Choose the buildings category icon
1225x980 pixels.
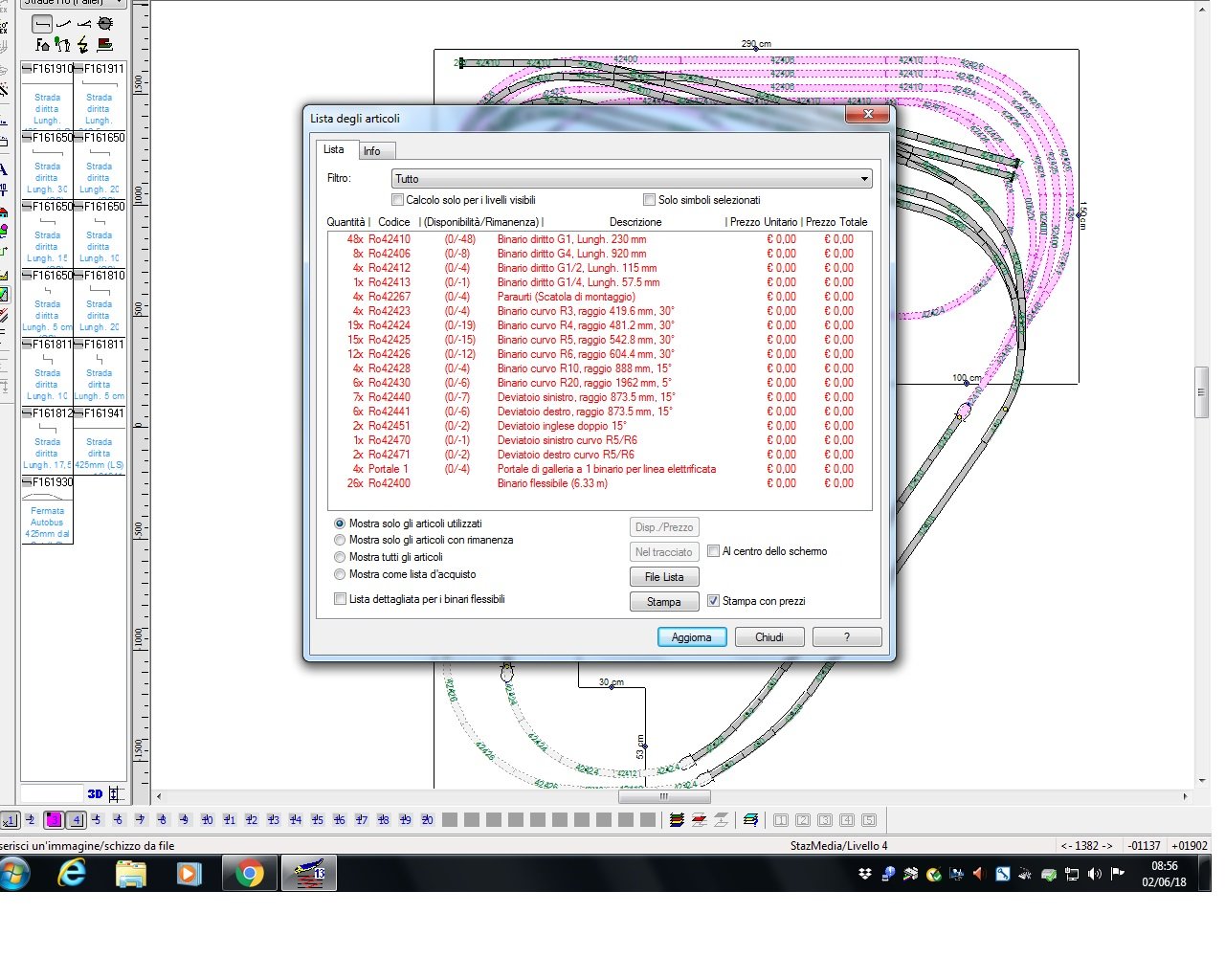42,44
